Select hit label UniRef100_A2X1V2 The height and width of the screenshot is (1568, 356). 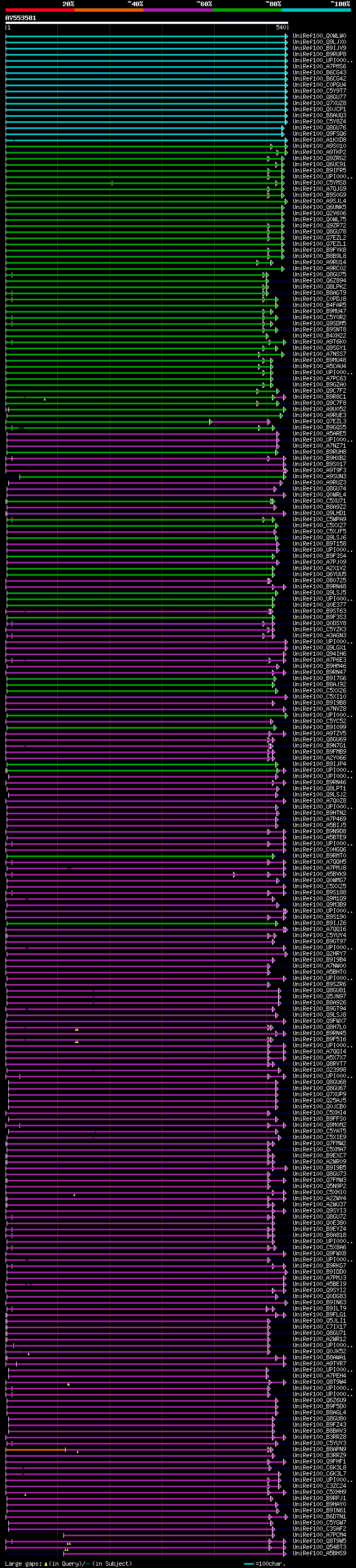point(319,568)
